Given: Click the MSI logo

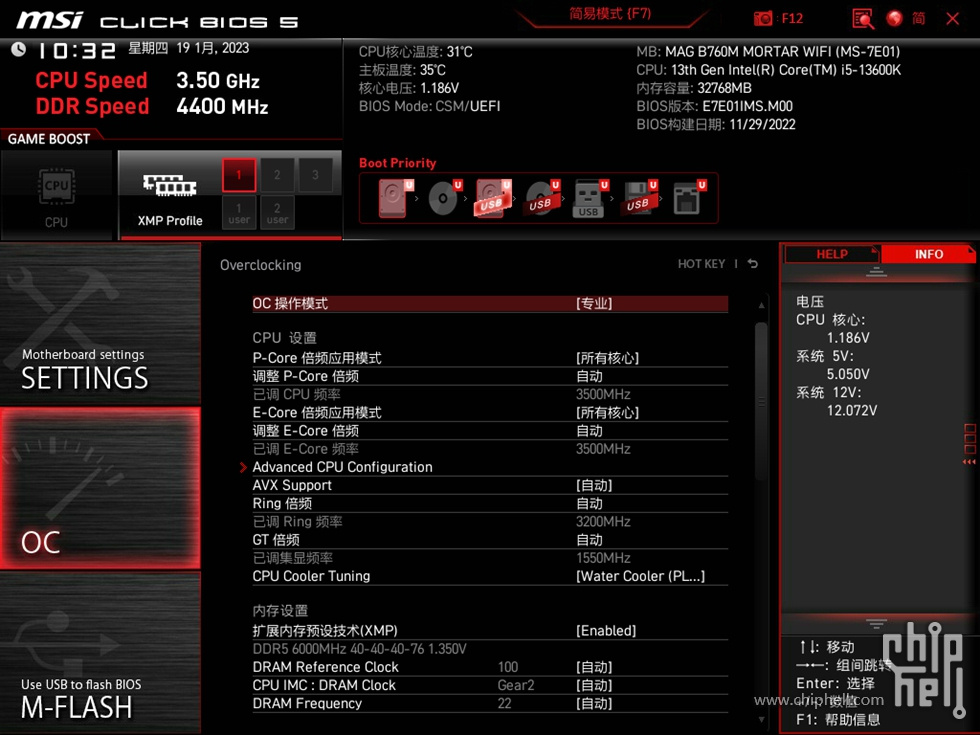Looking at the screenshot, I should tap(49, 20).
